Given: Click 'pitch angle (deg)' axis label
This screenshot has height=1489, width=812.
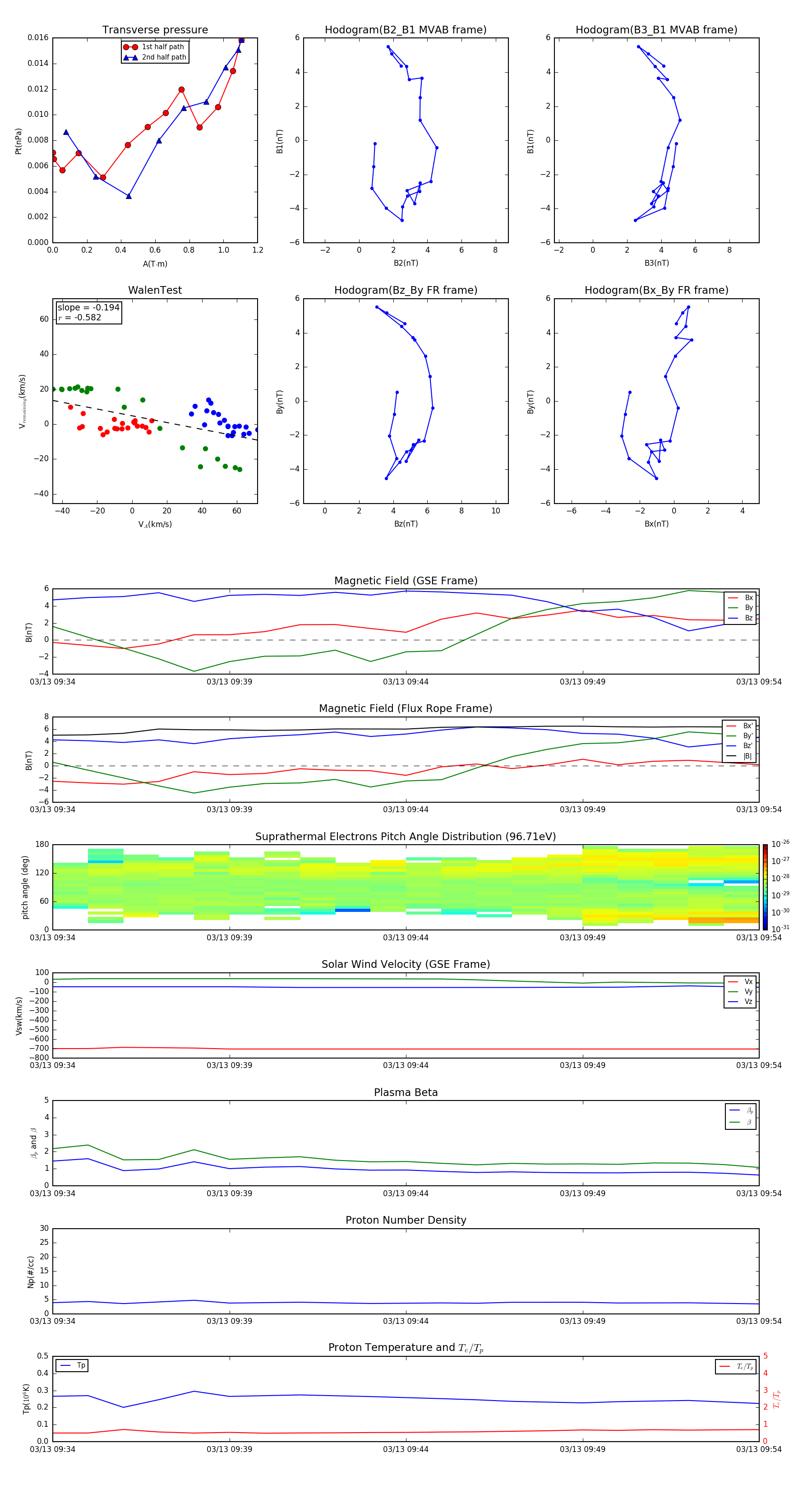Looking at the screenshot, I should click(x=25, y=887).
